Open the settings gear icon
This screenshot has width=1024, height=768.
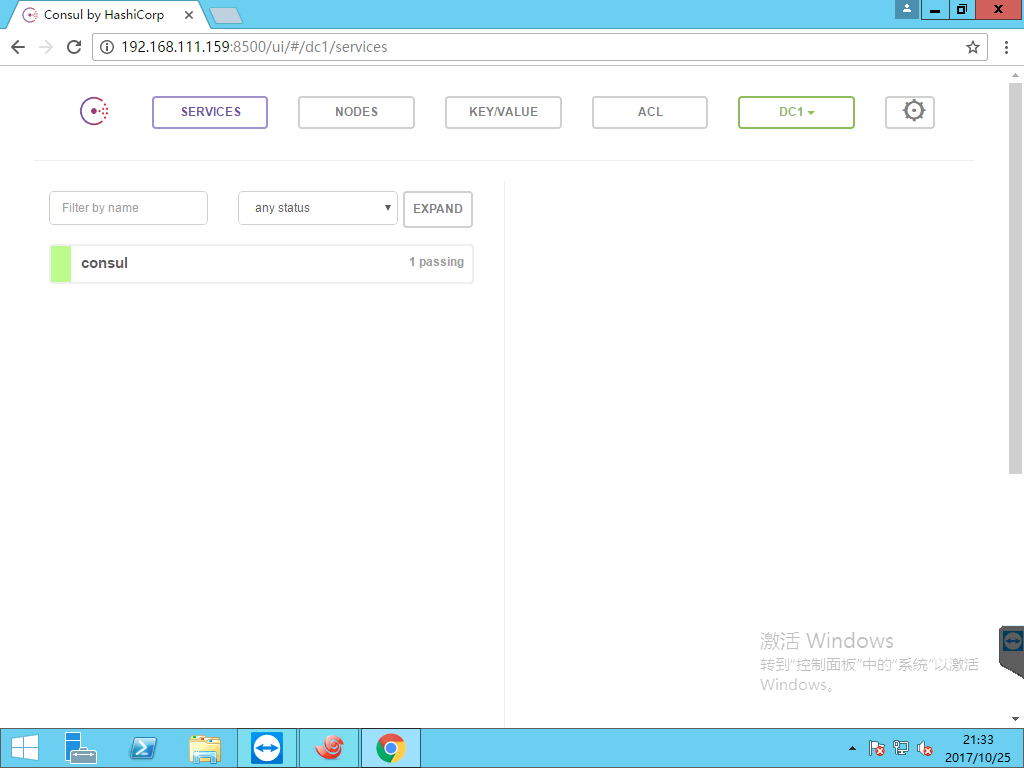(910, 112)
